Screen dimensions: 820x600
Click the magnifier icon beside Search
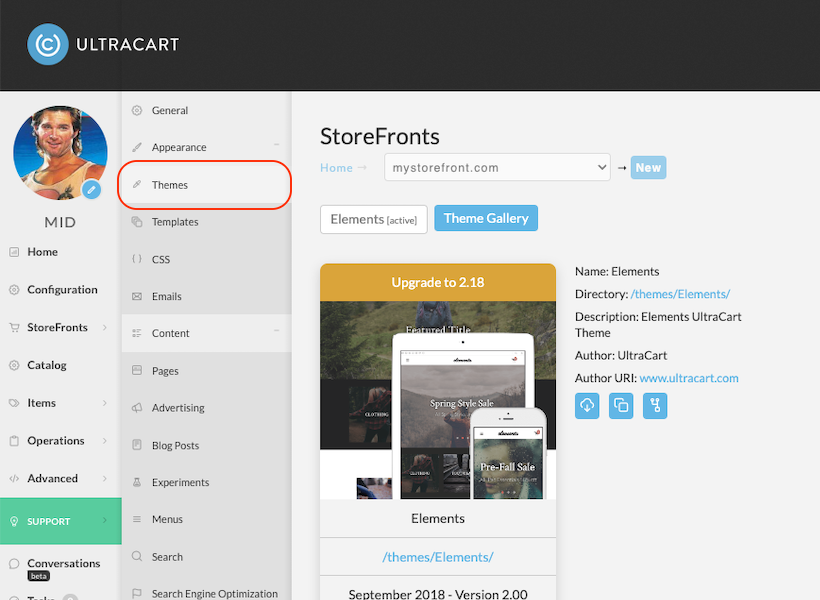137,556
